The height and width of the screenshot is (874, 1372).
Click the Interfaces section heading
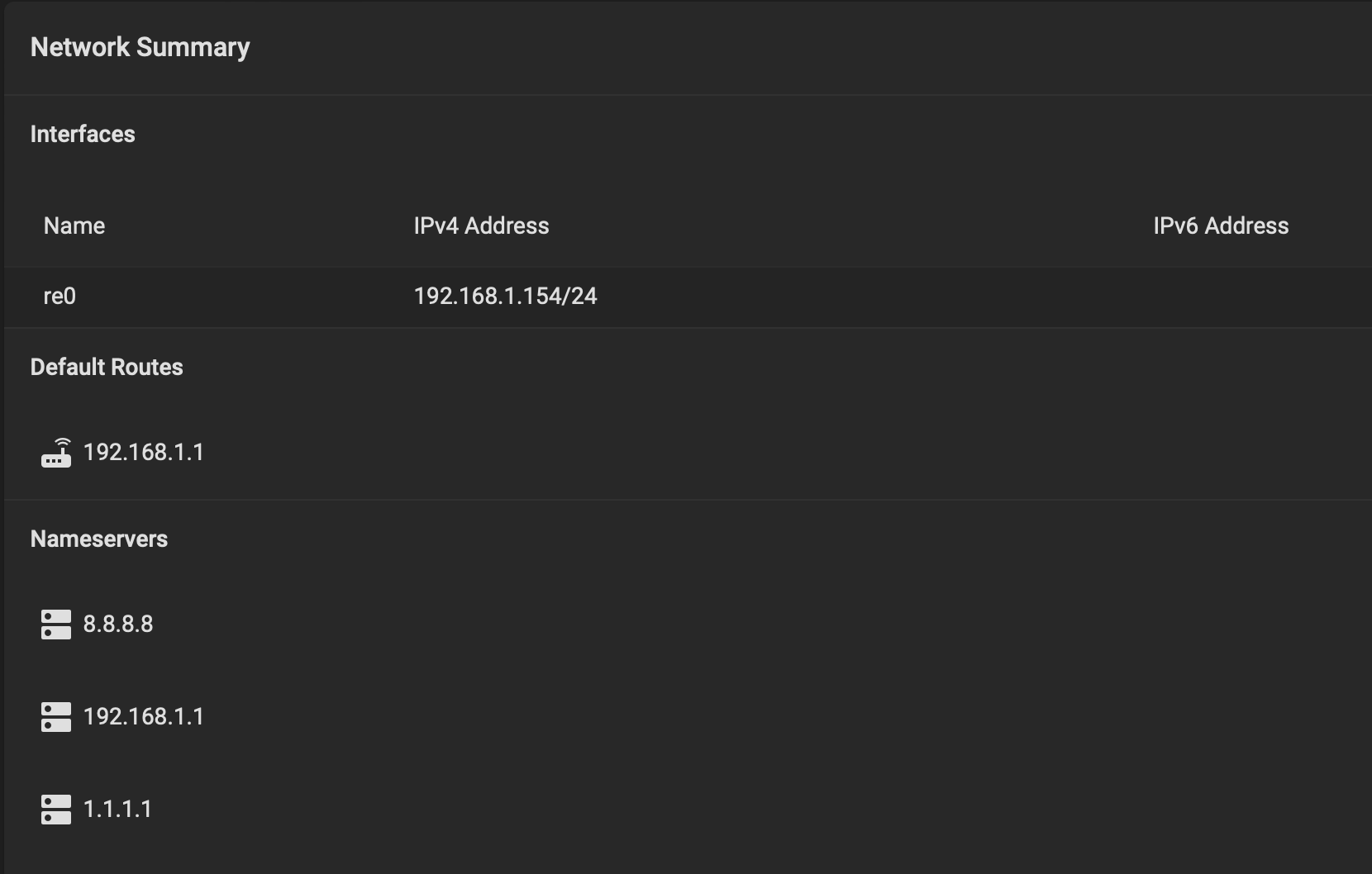tap(83, 134)
